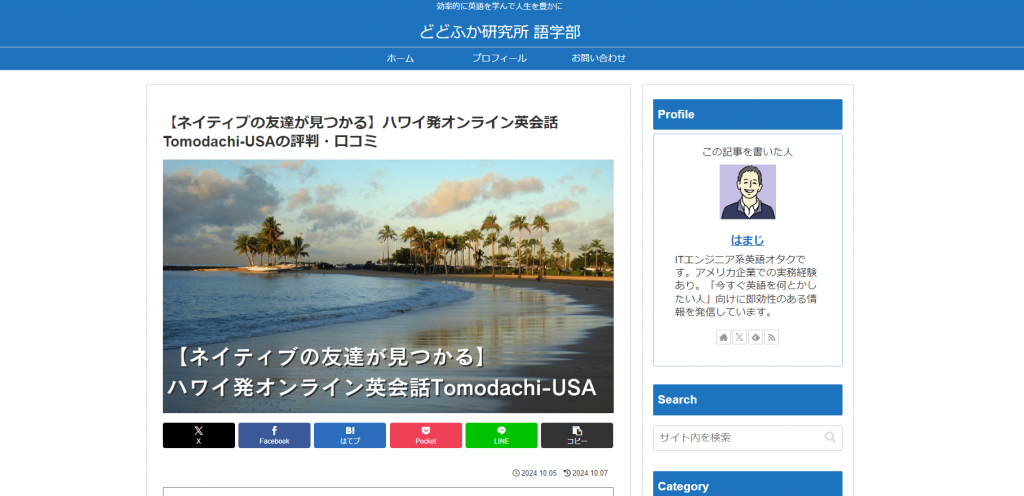Click the site title どどふか研究所 語学部
This screenshot has width=1024, height=496.
500,31
